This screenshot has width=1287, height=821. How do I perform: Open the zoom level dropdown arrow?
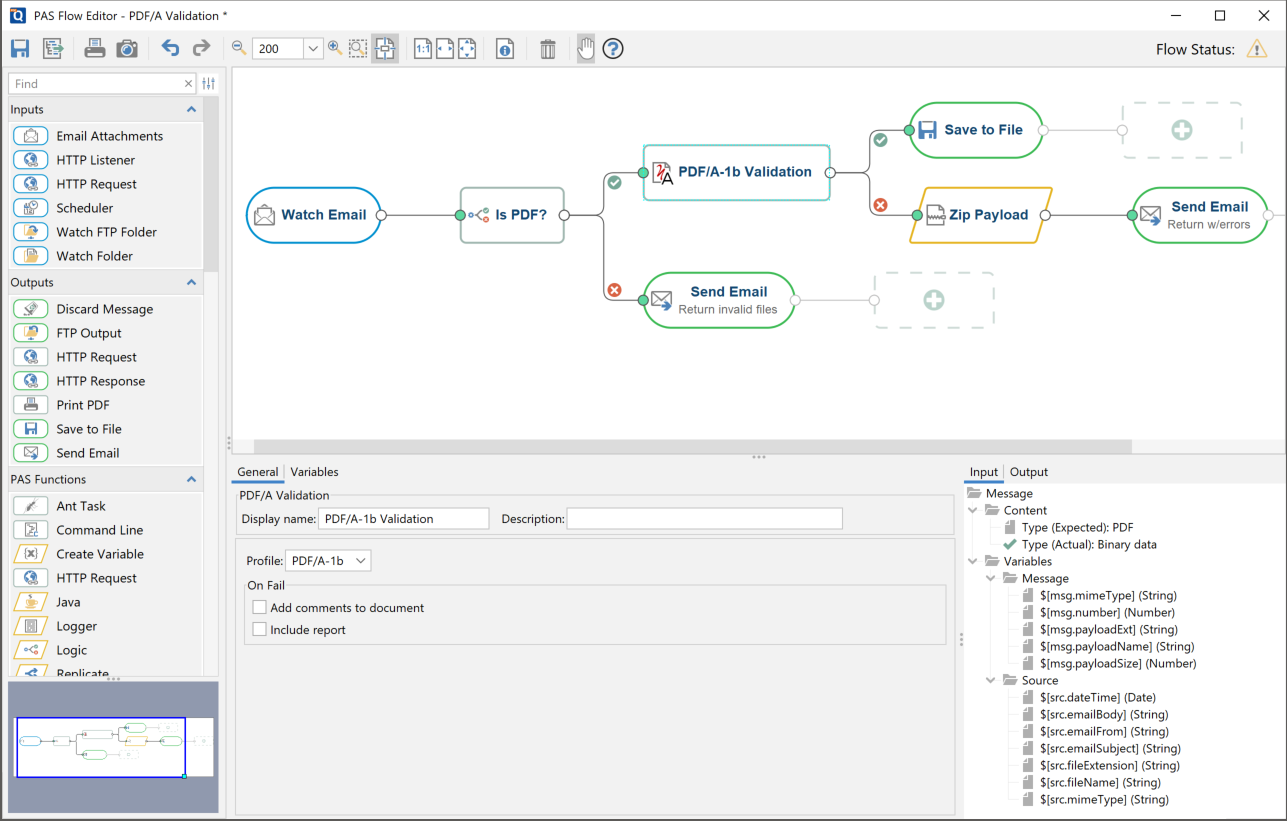(313, 48)
